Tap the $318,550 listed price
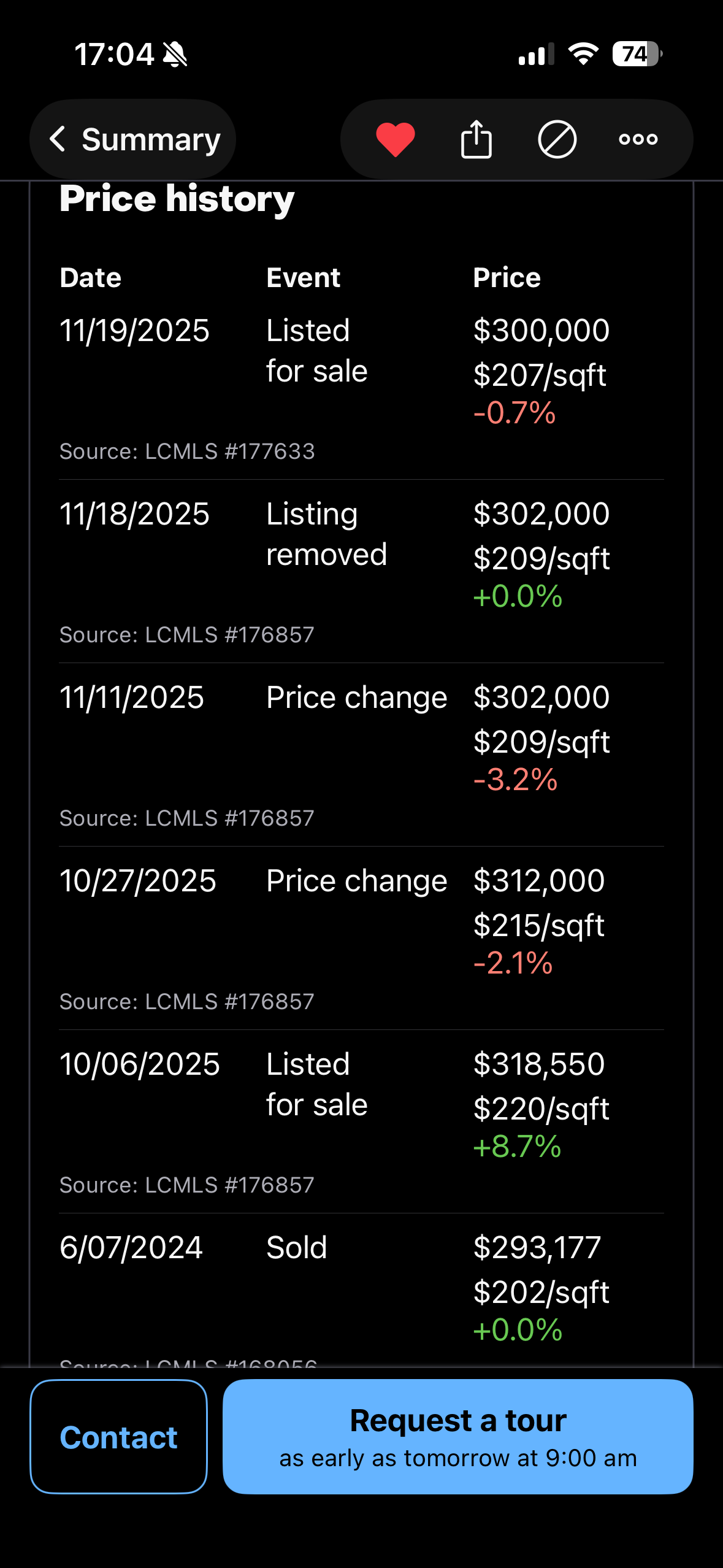 click(x=538, y=1064)
